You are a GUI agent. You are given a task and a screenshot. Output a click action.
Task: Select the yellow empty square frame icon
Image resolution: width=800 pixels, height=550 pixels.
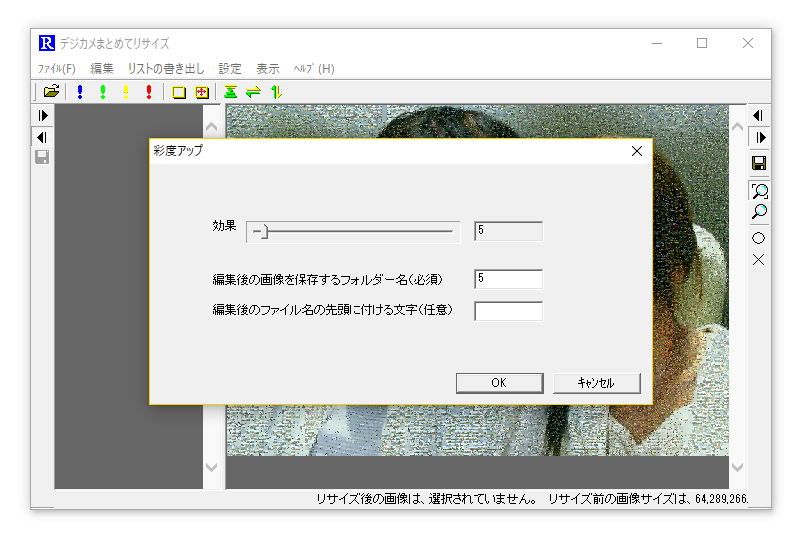179,92
